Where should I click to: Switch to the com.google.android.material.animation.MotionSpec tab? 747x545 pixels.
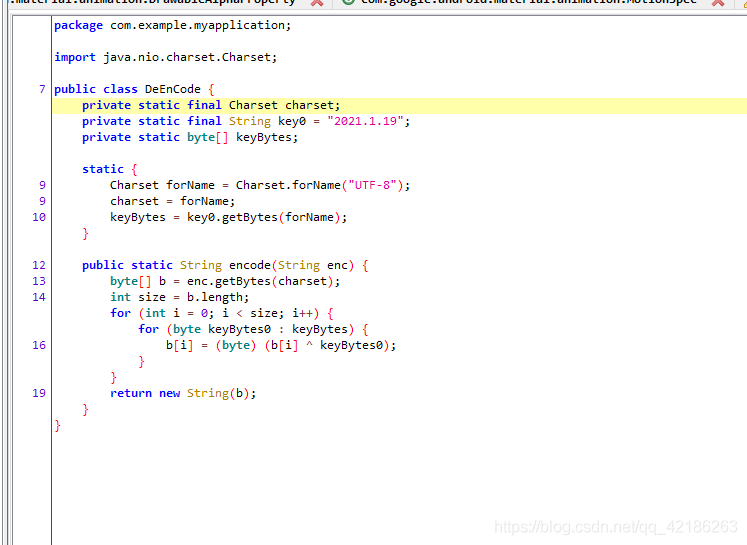pos(528,2)
